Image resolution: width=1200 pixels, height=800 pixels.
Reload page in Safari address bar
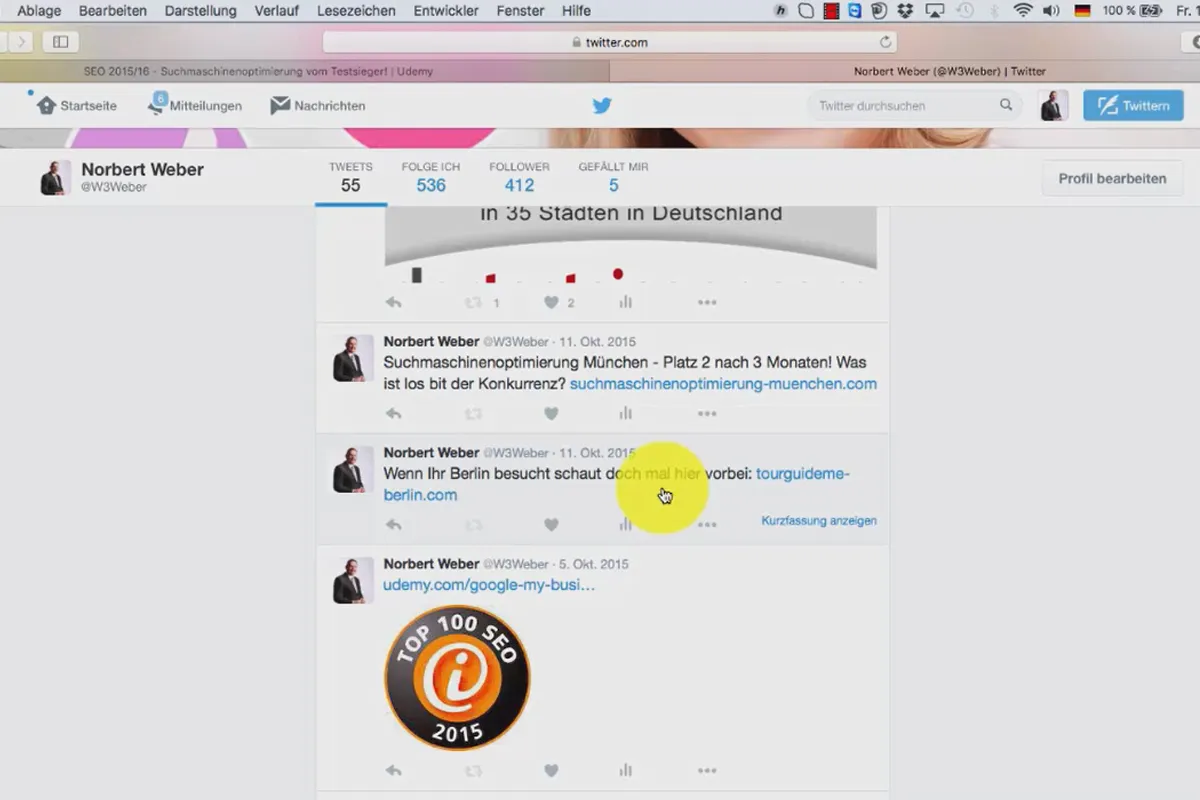(885, 42)
